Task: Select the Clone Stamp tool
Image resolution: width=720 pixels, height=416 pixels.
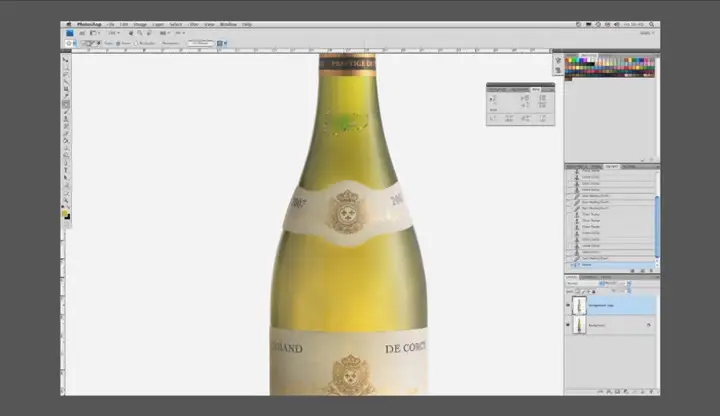Action: point(66,119)
